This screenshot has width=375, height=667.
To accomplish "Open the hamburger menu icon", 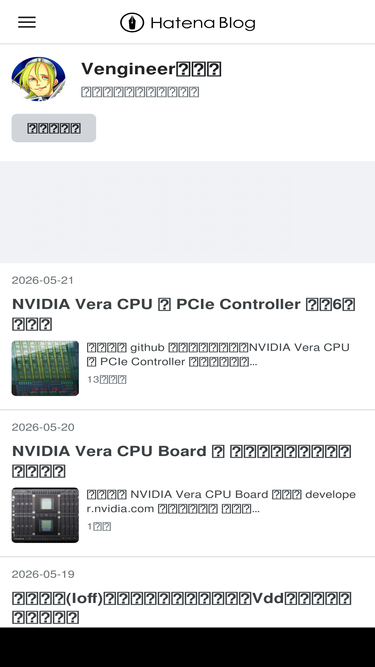I will (x=27, y=22).
